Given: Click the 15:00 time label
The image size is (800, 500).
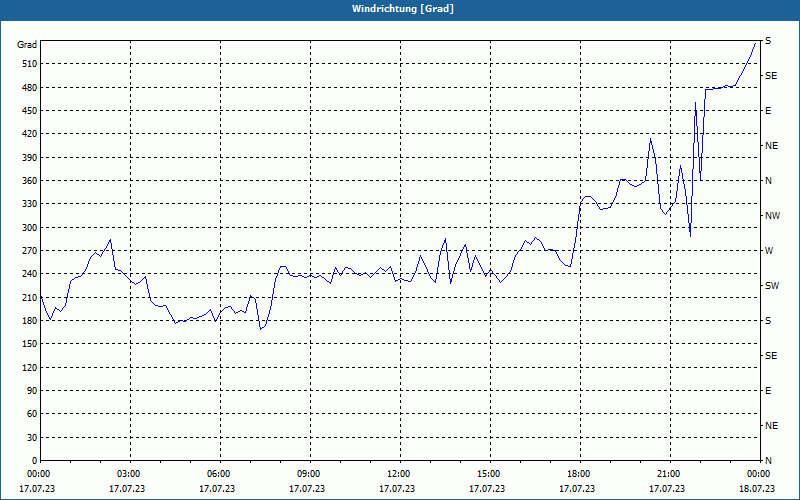Looking at the screenshot, I should pyautogui.click(x=488, y=474).
